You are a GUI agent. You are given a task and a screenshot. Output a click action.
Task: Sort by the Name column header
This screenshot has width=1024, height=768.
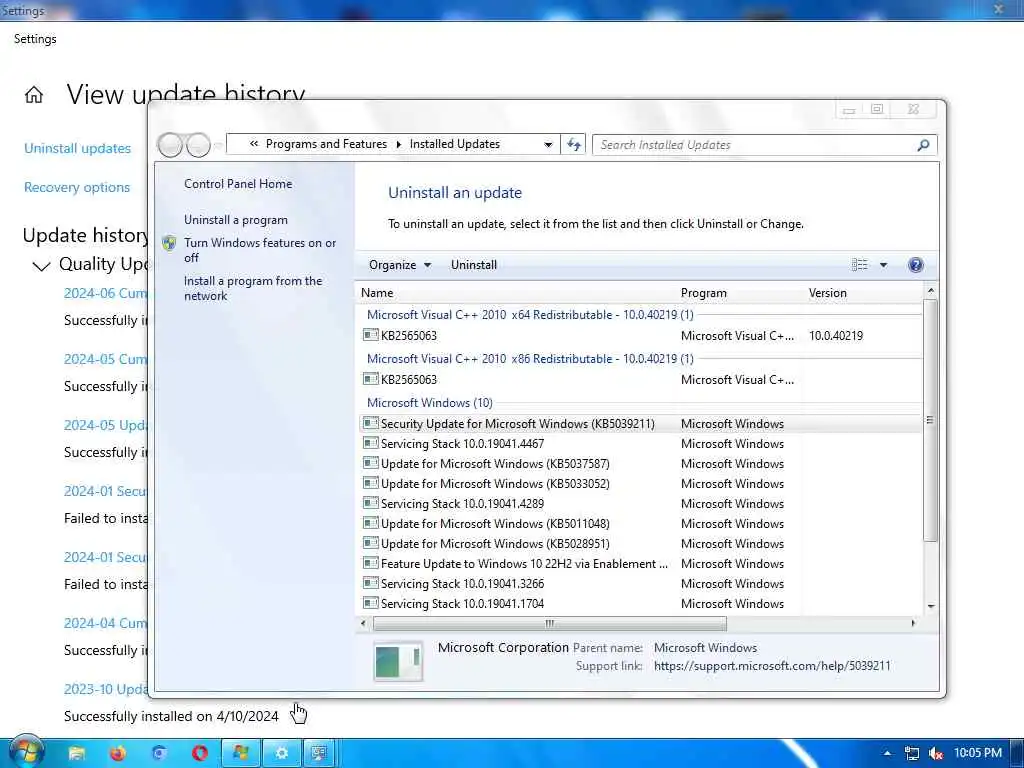(x=377, y=293)
